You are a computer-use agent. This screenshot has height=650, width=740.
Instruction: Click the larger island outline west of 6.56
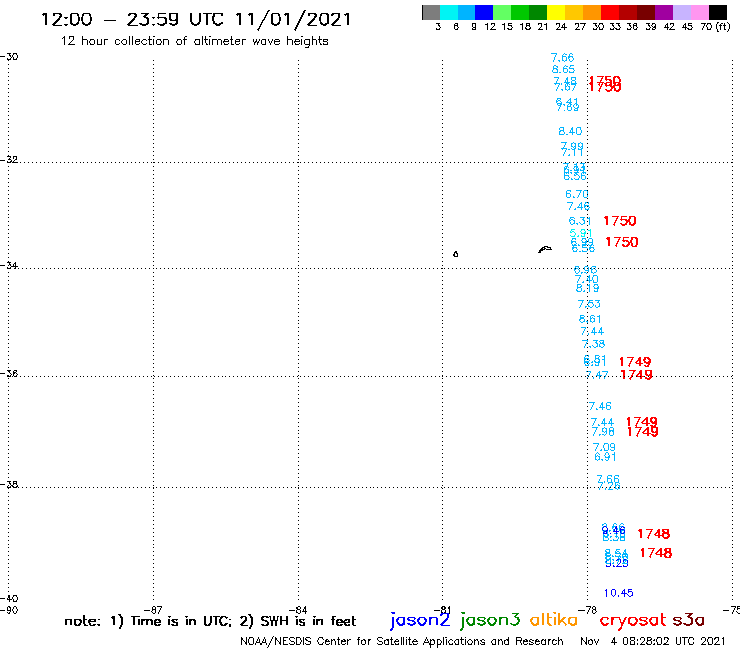pyautogui.click(x=545, y=249)
